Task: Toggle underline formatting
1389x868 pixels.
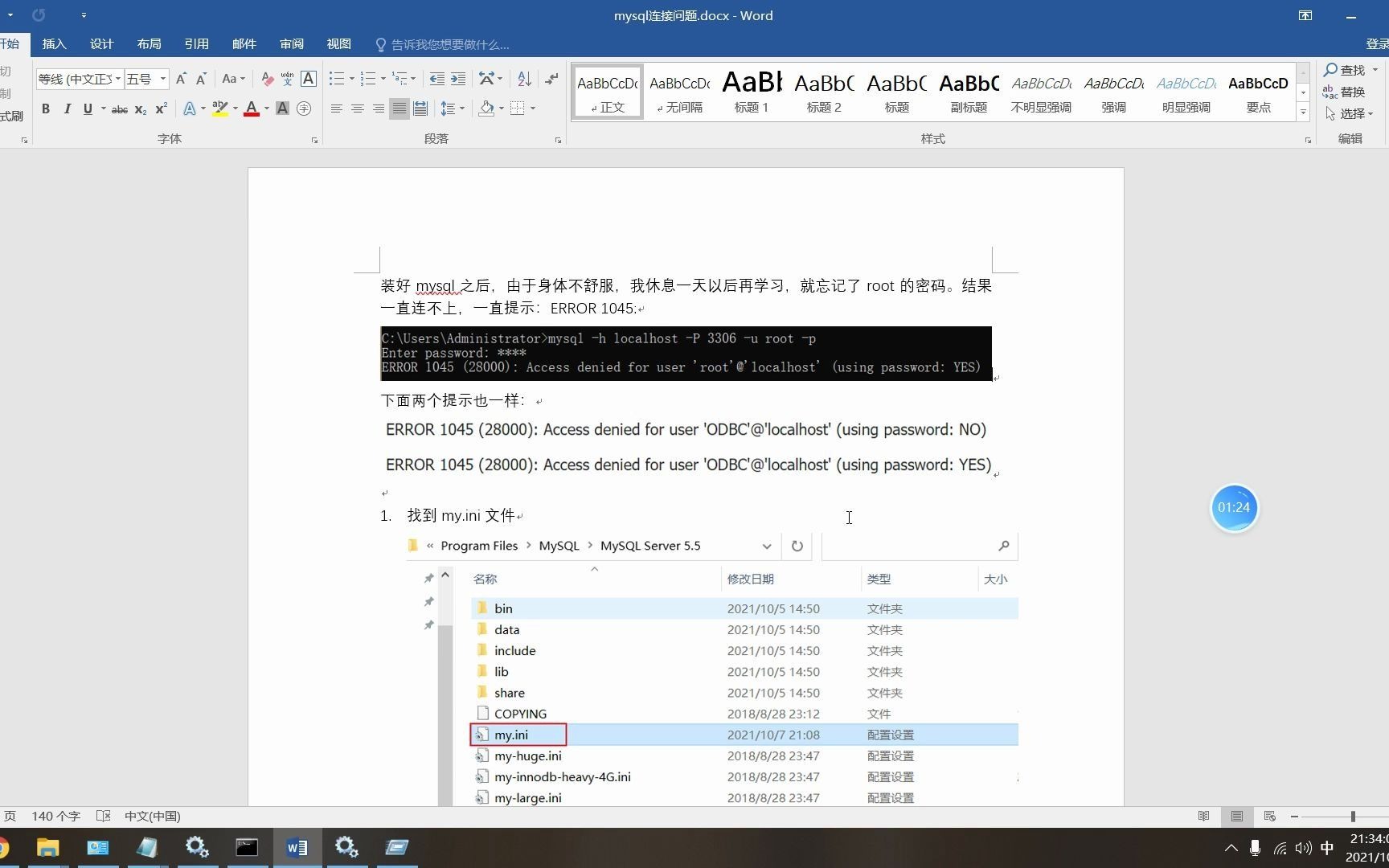Action: point(88,108)
